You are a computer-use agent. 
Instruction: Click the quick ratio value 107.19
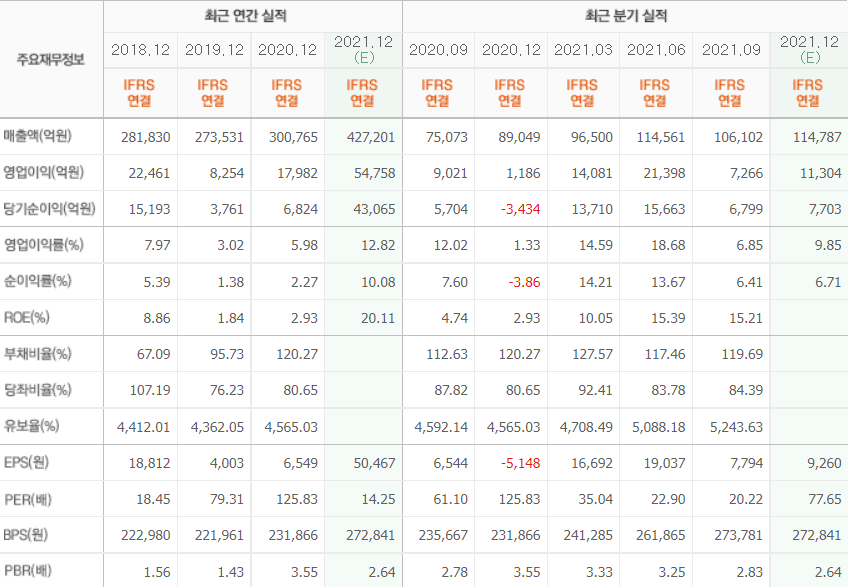pos(150,391)
